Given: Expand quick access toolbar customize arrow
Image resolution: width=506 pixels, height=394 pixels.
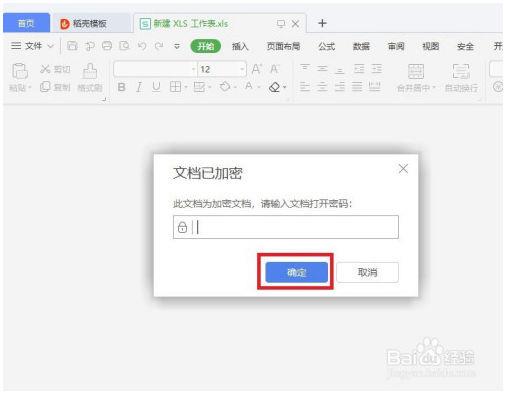Looking at the screenshot, I should 177,46.
